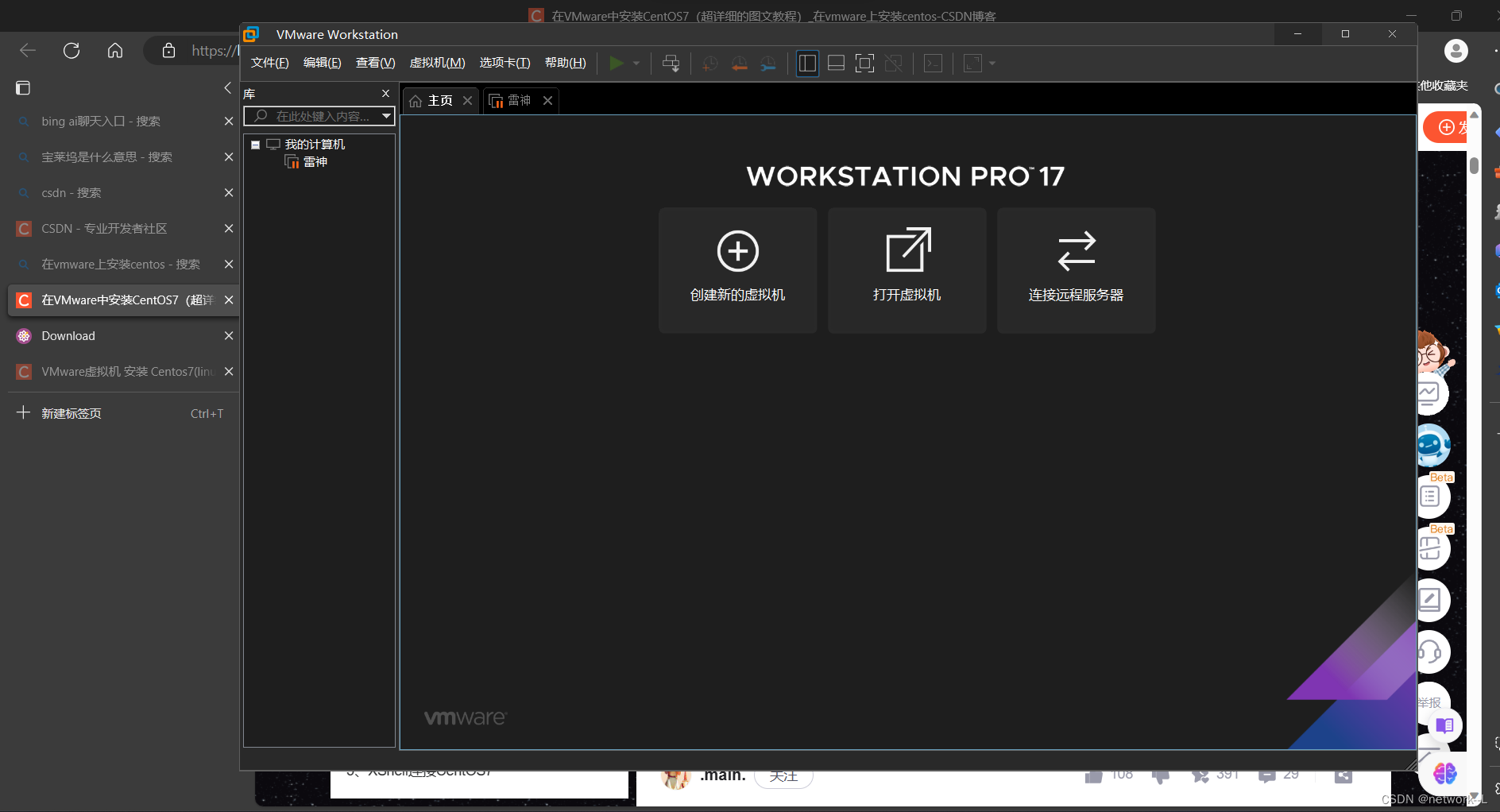Click the console view toolbar icon
This screenshot has width=1500, height=812.
tap(934, 64)
